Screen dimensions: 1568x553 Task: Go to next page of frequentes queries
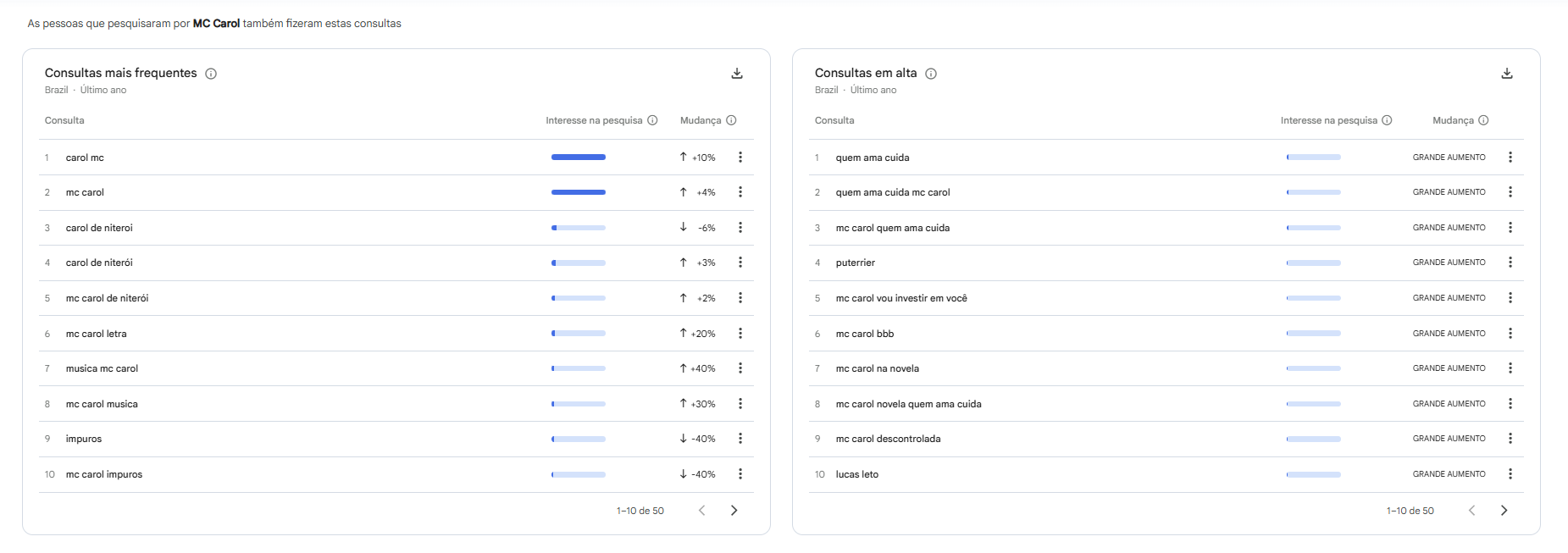(x=734, y=511)
